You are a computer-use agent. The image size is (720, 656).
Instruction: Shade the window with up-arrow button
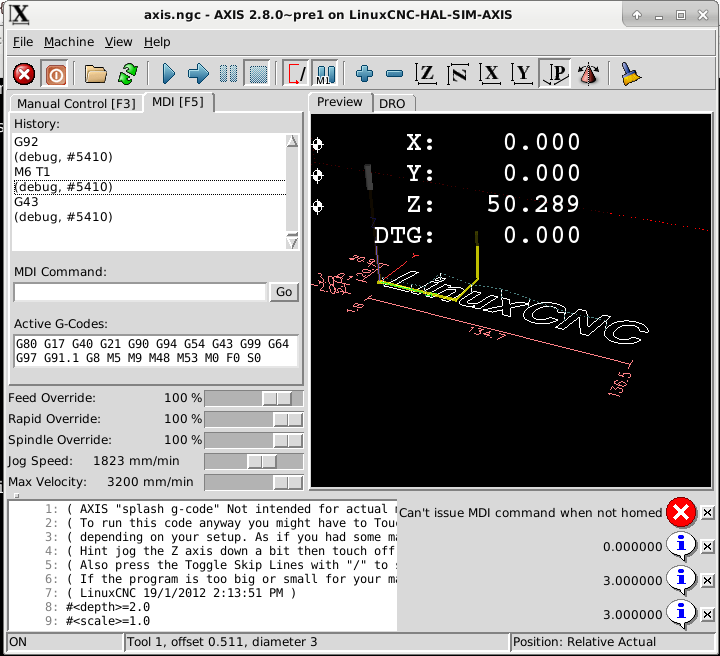coord(637,15)
